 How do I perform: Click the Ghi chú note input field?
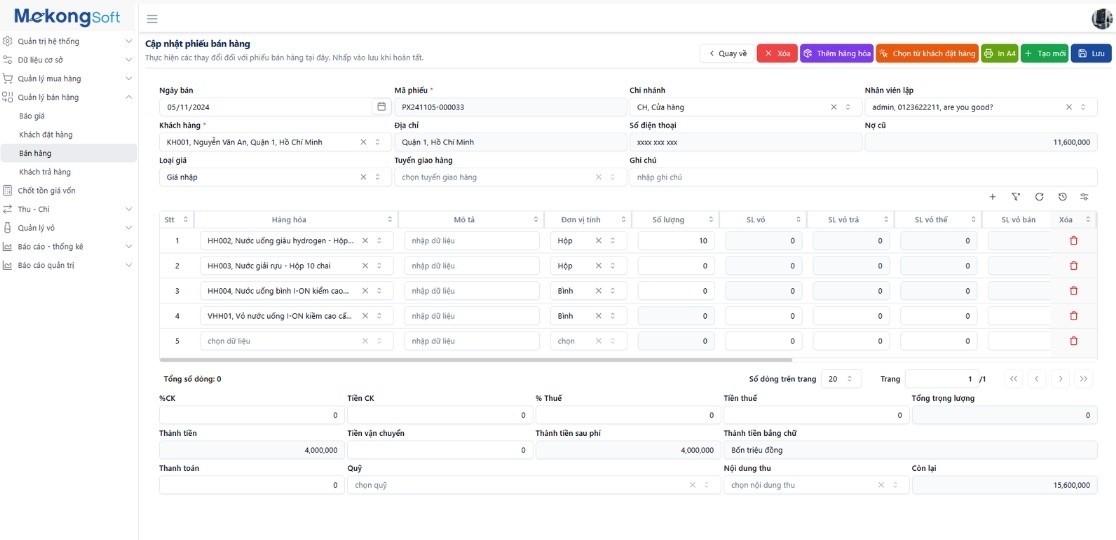pyautogui.click(x=863, y=178)
